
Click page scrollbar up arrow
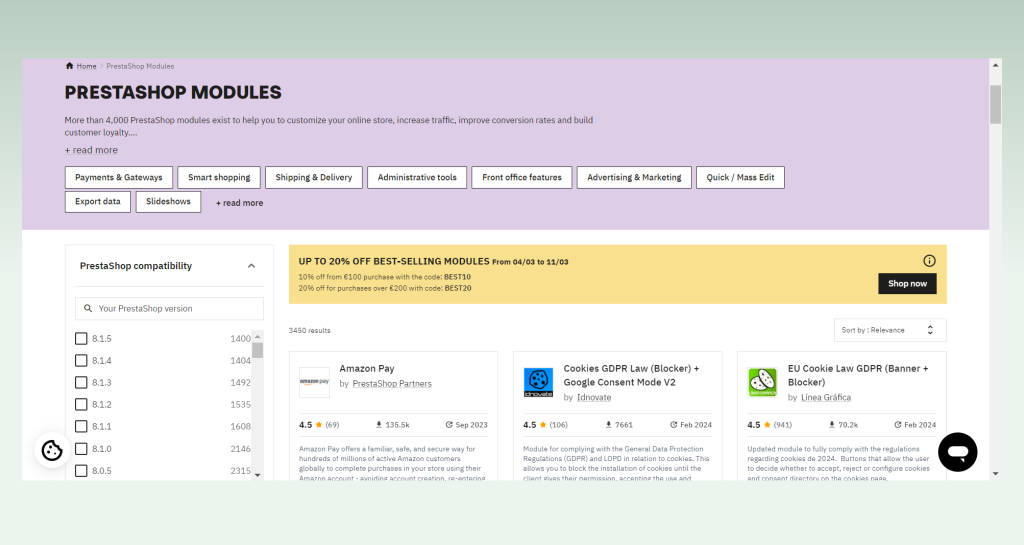pyautogui.click(x=995, y=65)
